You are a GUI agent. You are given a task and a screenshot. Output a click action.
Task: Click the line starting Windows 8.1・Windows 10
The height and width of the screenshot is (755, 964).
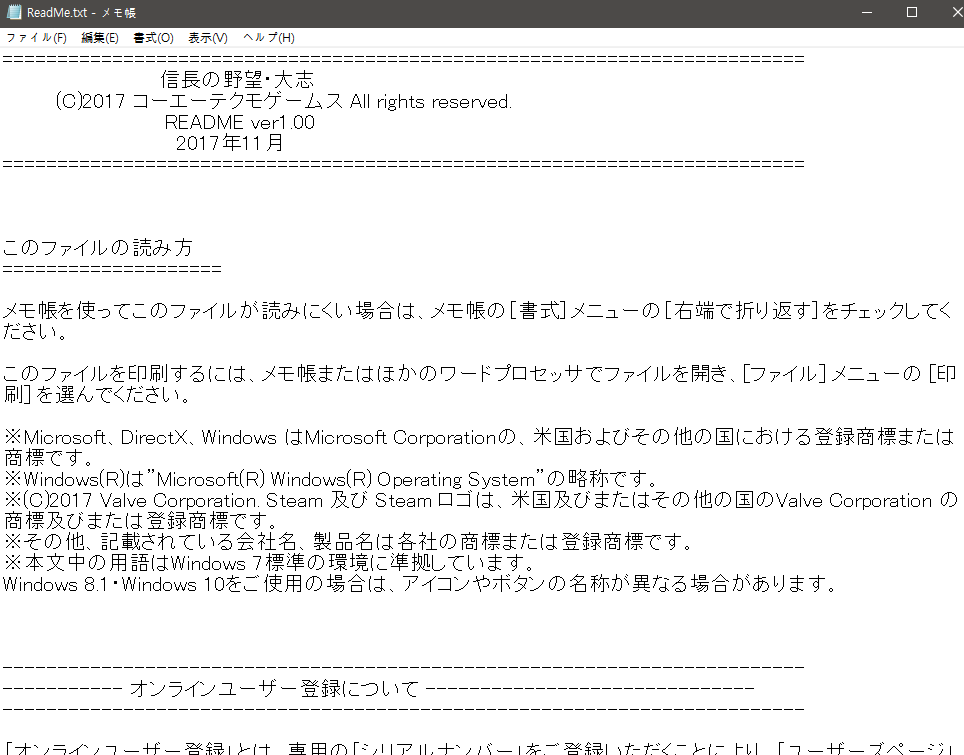coord(420,583)
